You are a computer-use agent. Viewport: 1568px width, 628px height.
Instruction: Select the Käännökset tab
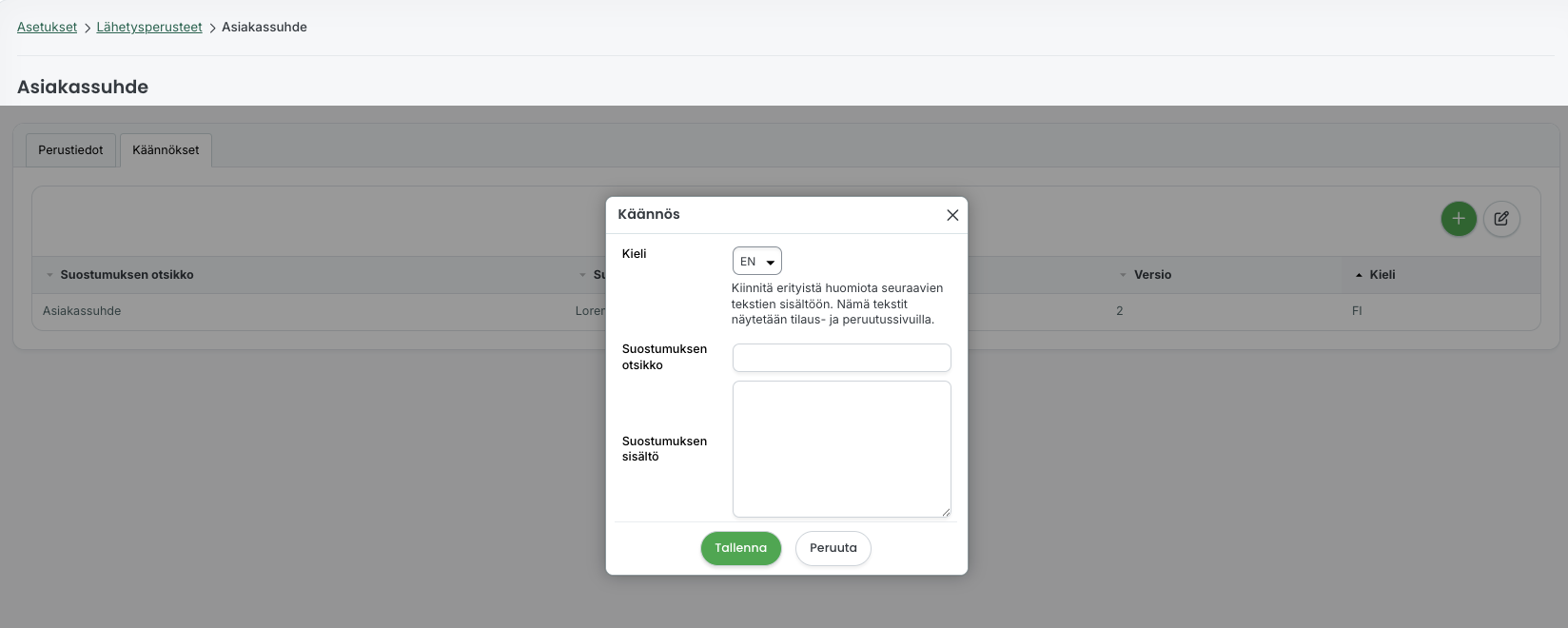pos(166,150)
